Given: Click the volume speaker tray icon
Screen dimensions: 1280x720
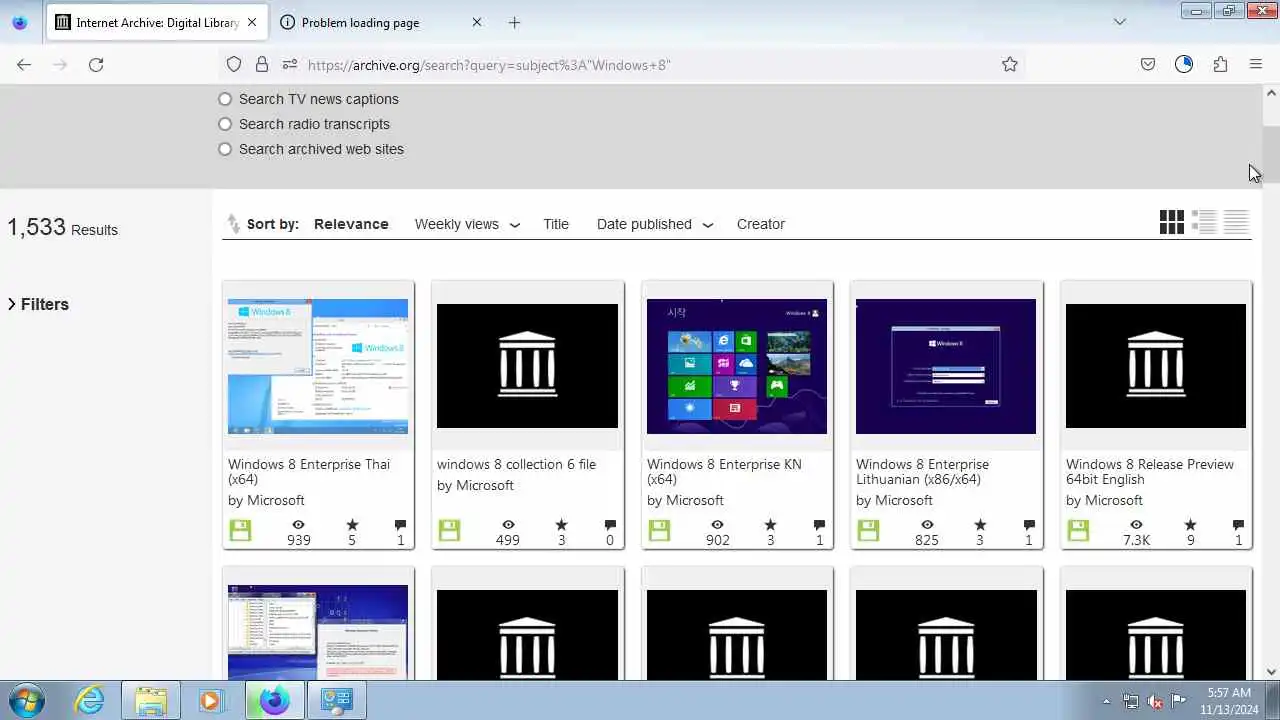Looking at the screenshot, I should click(1155, 701).
